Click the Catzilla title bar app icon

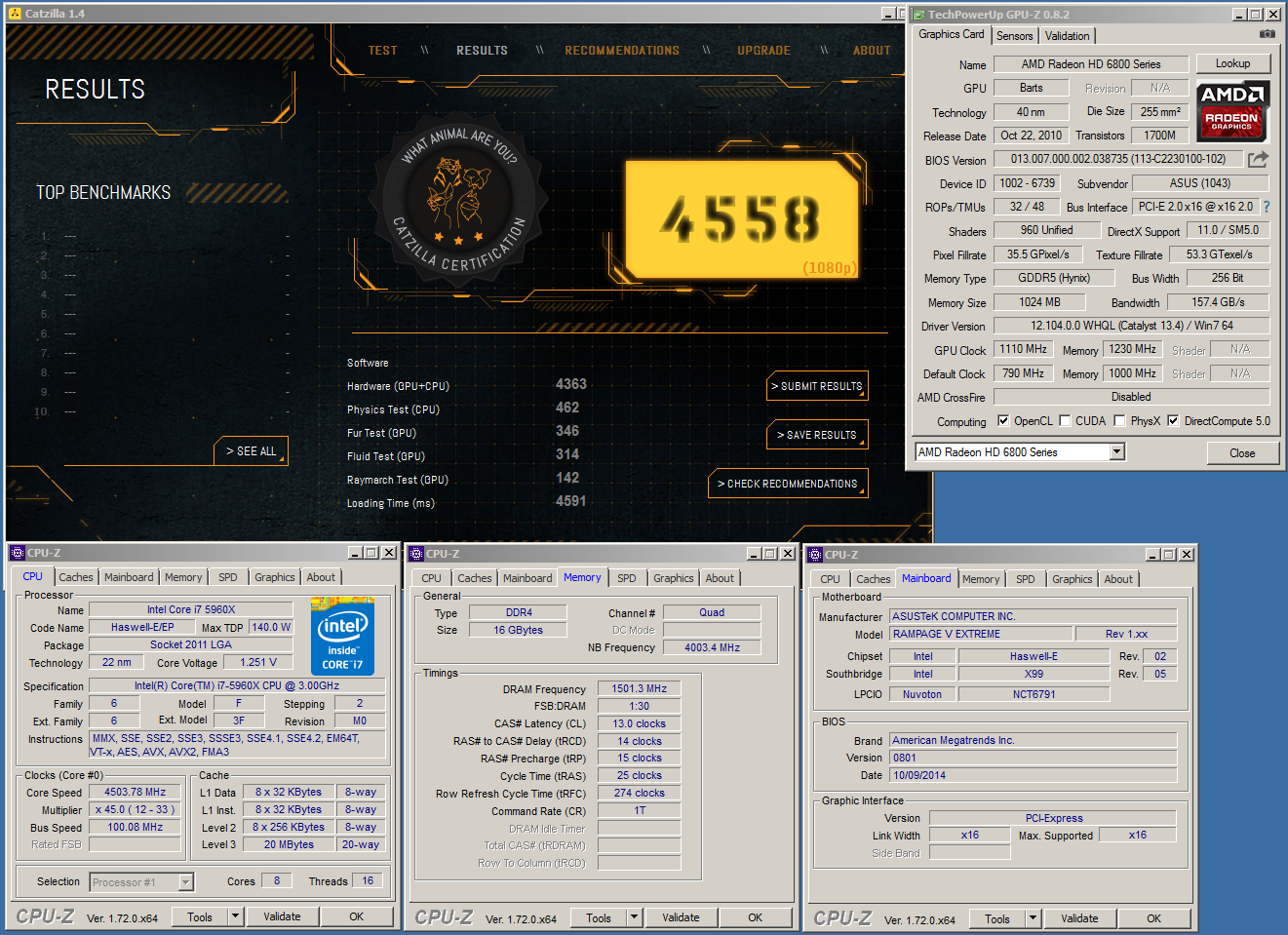pyautogui.click(x=15, y=14)
